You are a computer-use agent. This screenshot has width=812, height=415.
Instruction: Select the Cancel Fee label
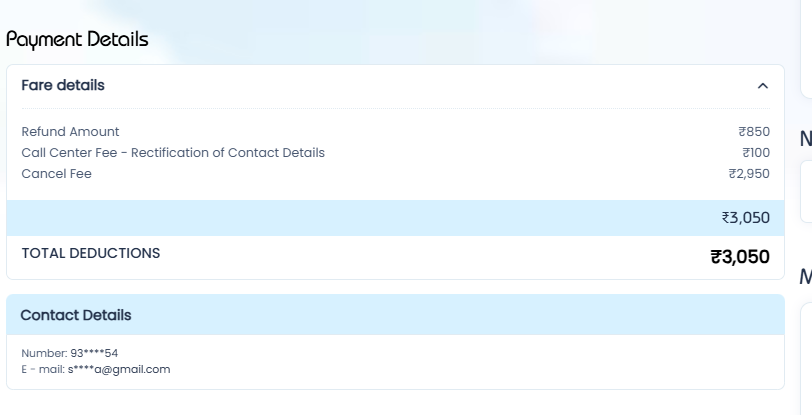click(56, 174)
